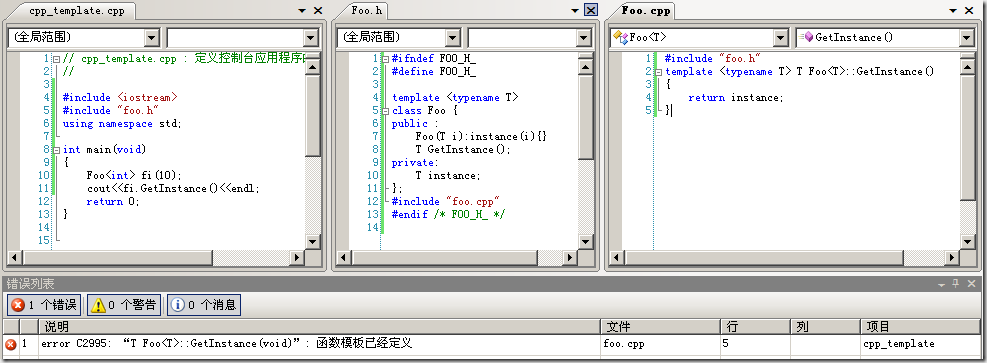Collapse #ifndef region at line 1 in Foo.h

pos(386,59)
